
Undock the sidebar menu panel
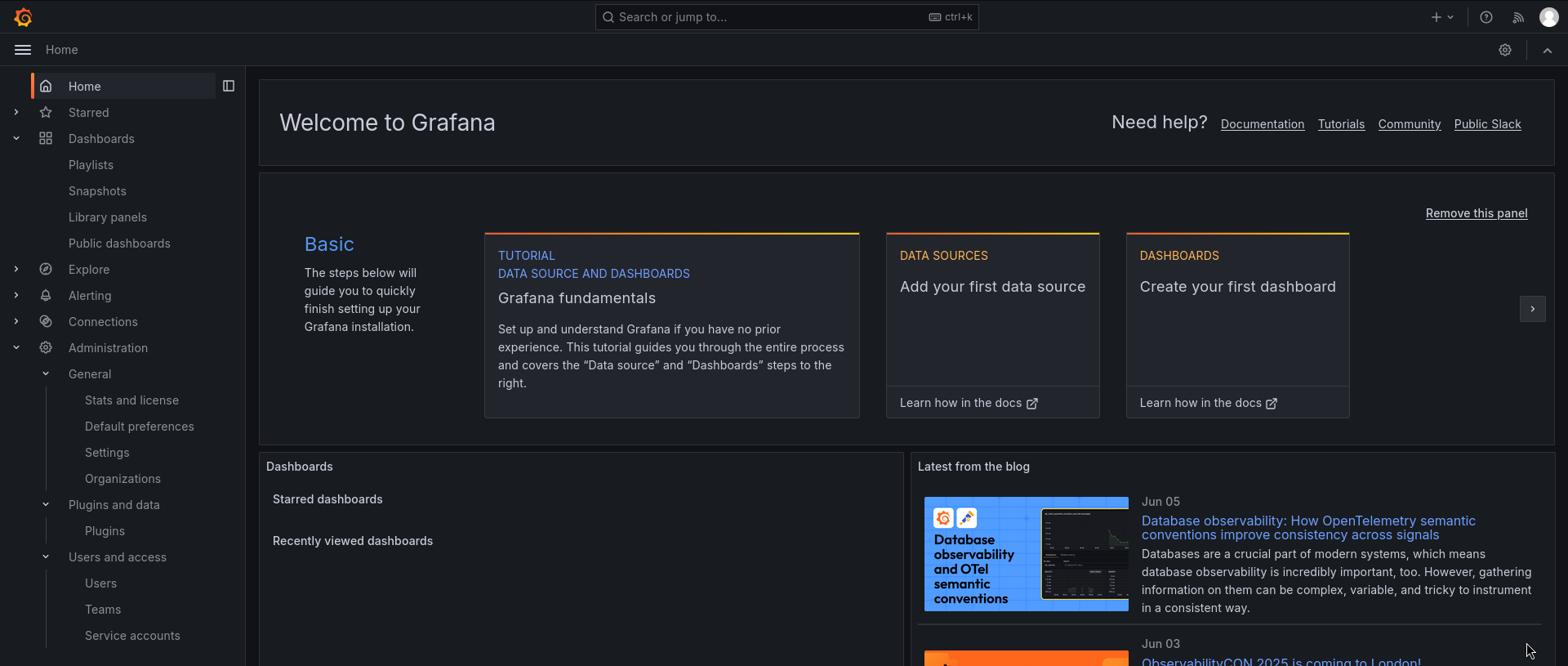(x=229, y=86)
